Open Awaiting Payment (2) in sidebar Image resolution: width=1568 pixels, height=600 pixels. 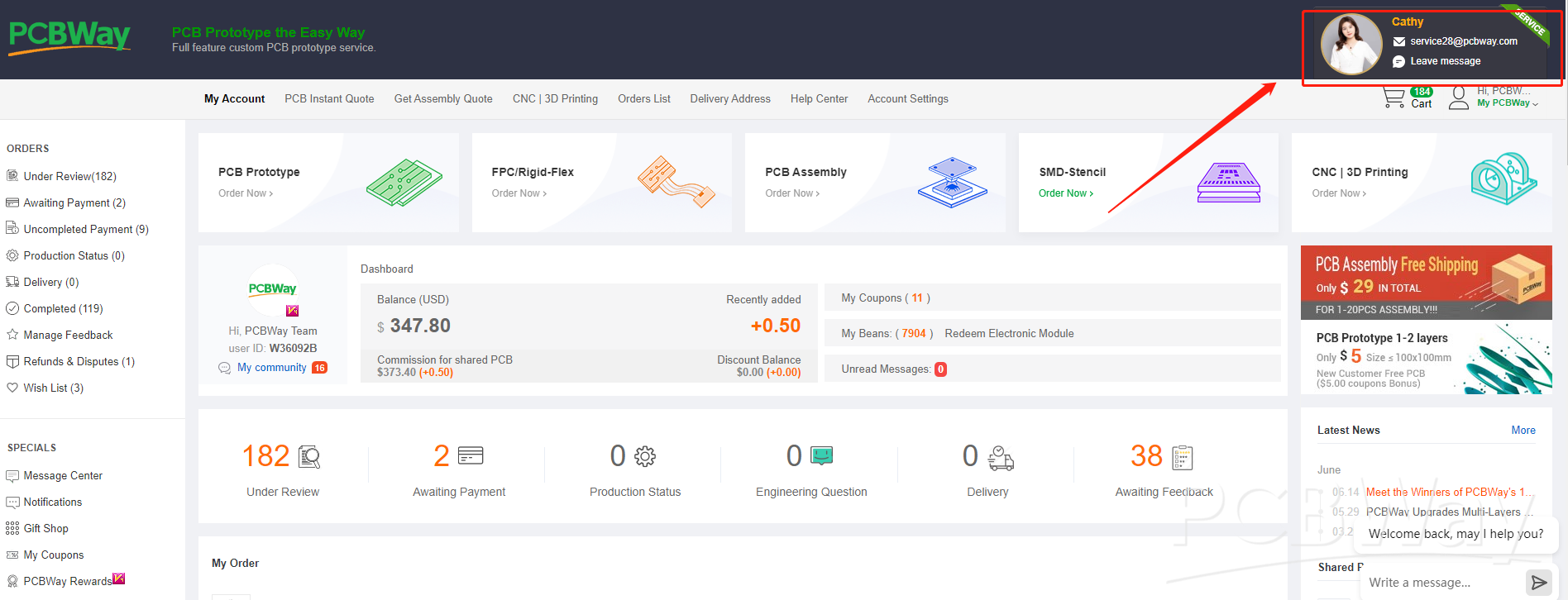point(74,202)
